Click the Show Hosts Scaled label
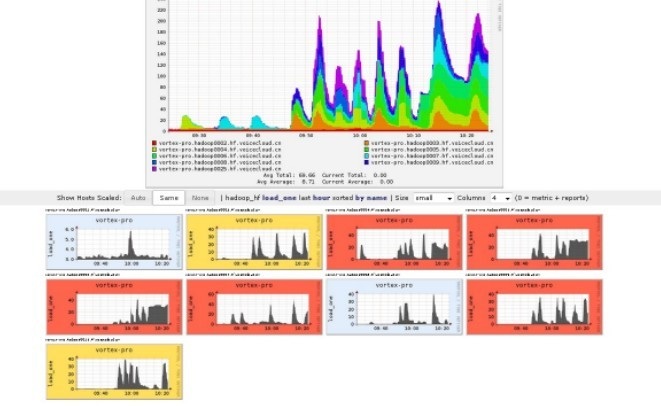The height and width of the screenshot is (406, 661). (x=89, y=198)
